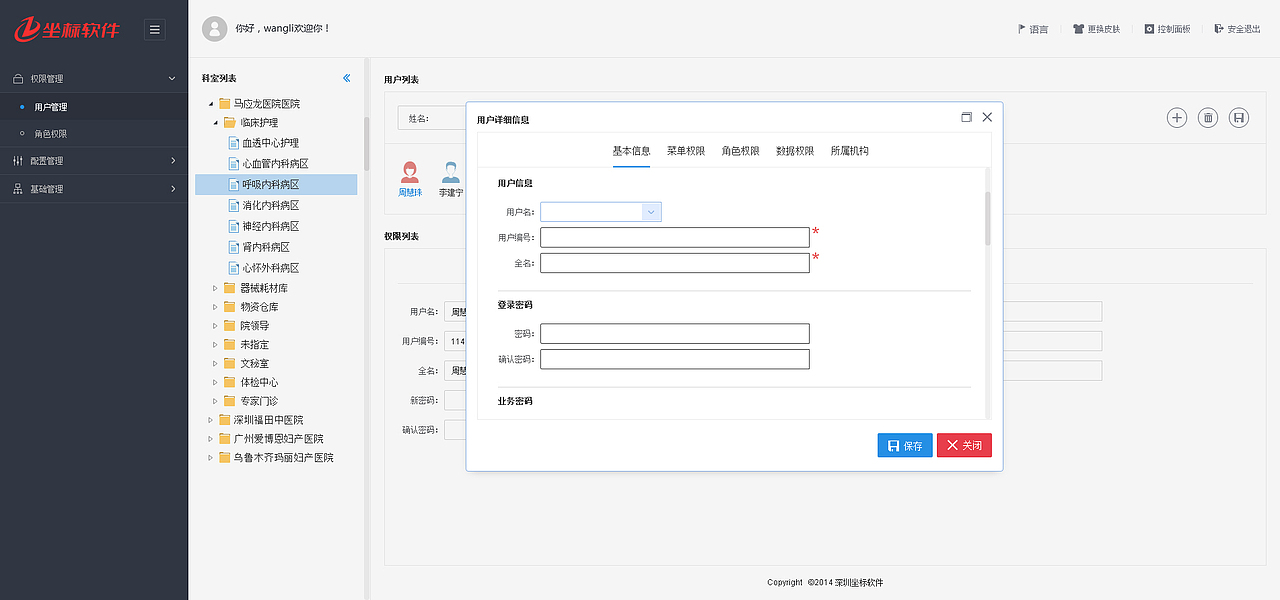Switch to 菜单权限 tab

(x=686, y=151)
